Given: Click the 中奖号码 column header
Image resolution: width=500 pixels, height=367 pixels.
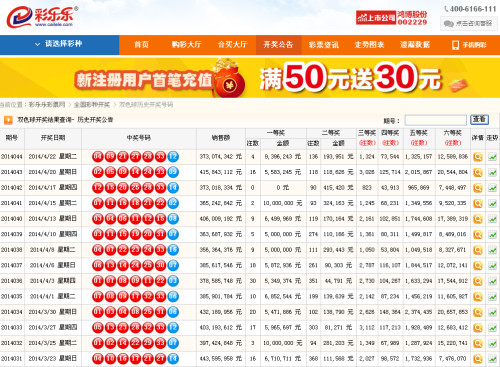Looking at the screenshot, I should coord(139,138).
